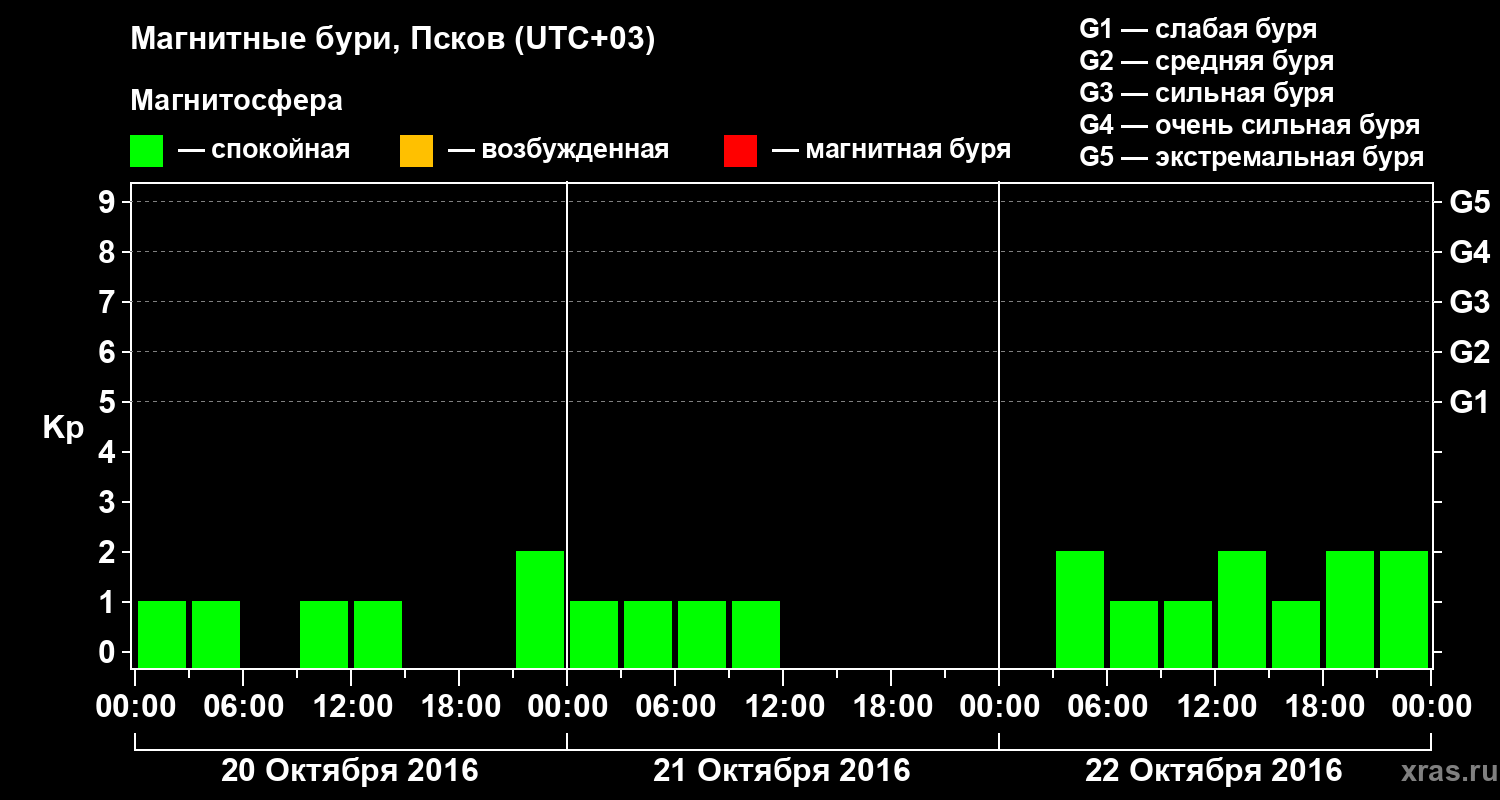Click the 18:00 time label under 20 October
This screenshot has width=1500, height=800.
coord(459,707)
